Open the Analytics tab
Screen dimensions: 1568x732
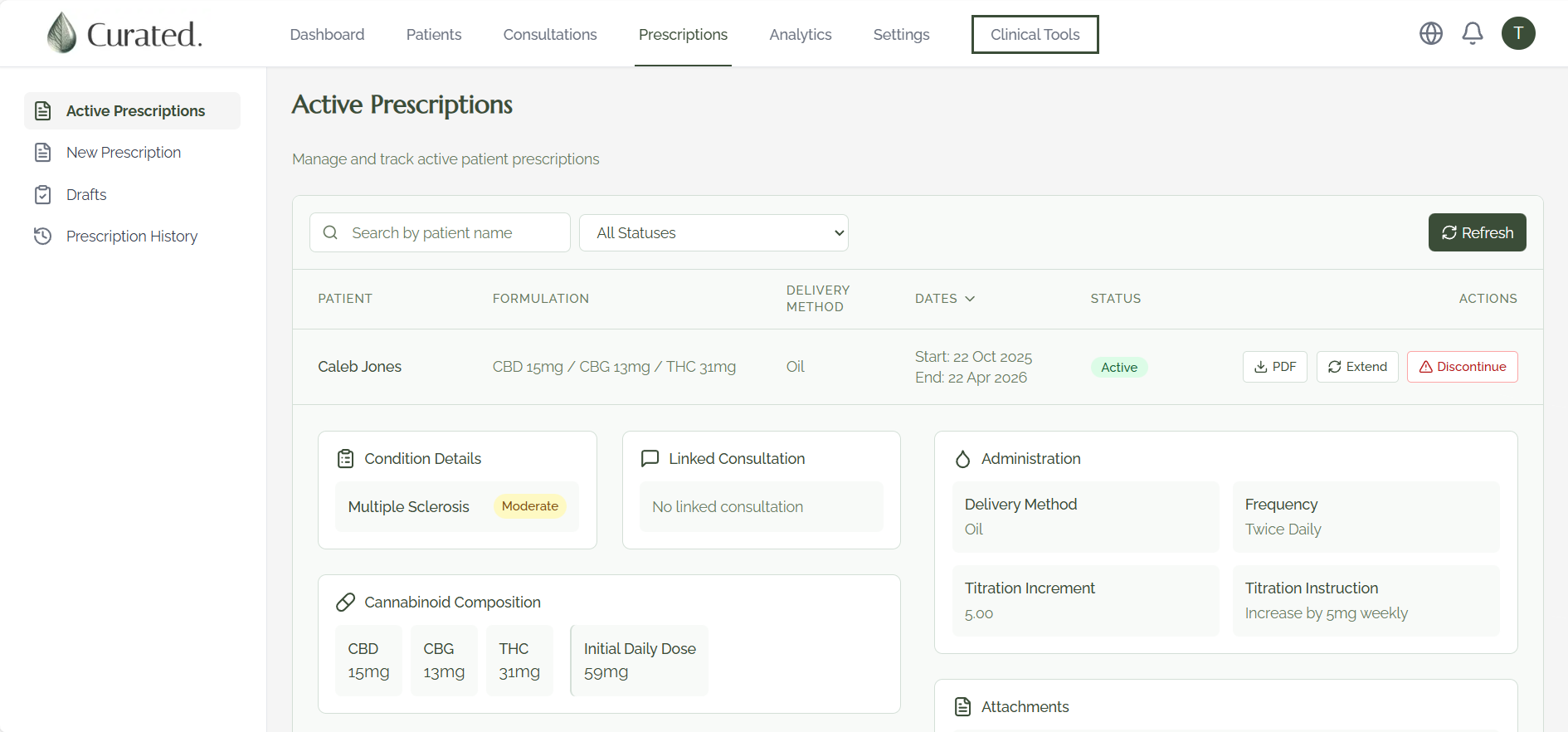click(801, 34)
